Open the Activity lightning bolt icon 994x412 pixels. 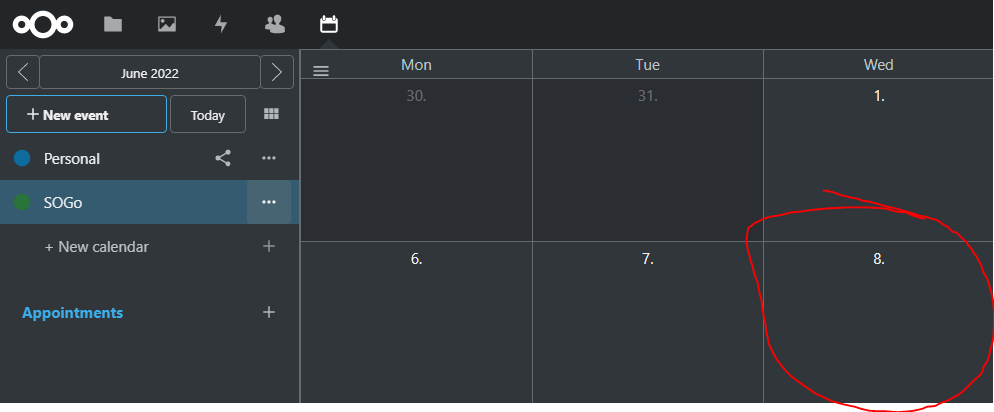click(221, 24)
